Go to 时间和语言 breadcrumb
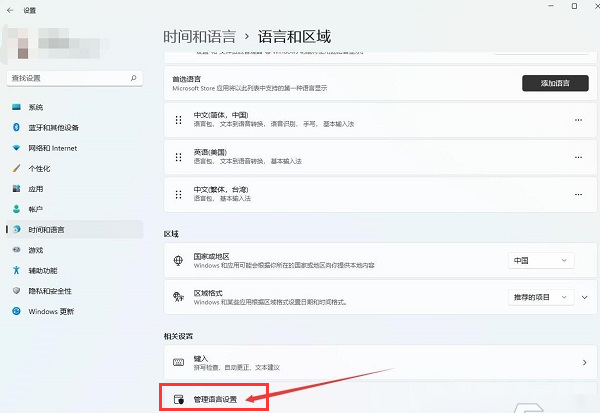The height and width of the screenshot is (413, 600). [x=199, y=37]
